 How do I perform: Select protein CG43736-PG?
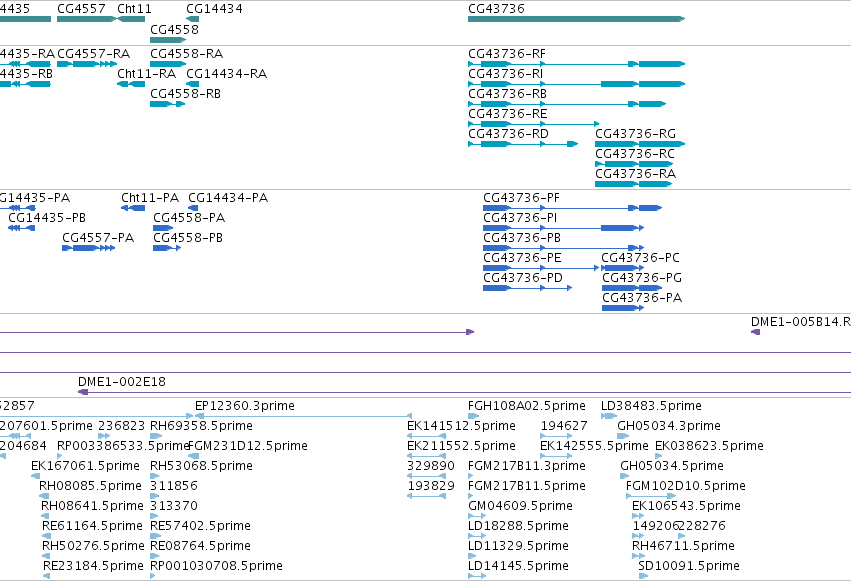click(632, 288)
